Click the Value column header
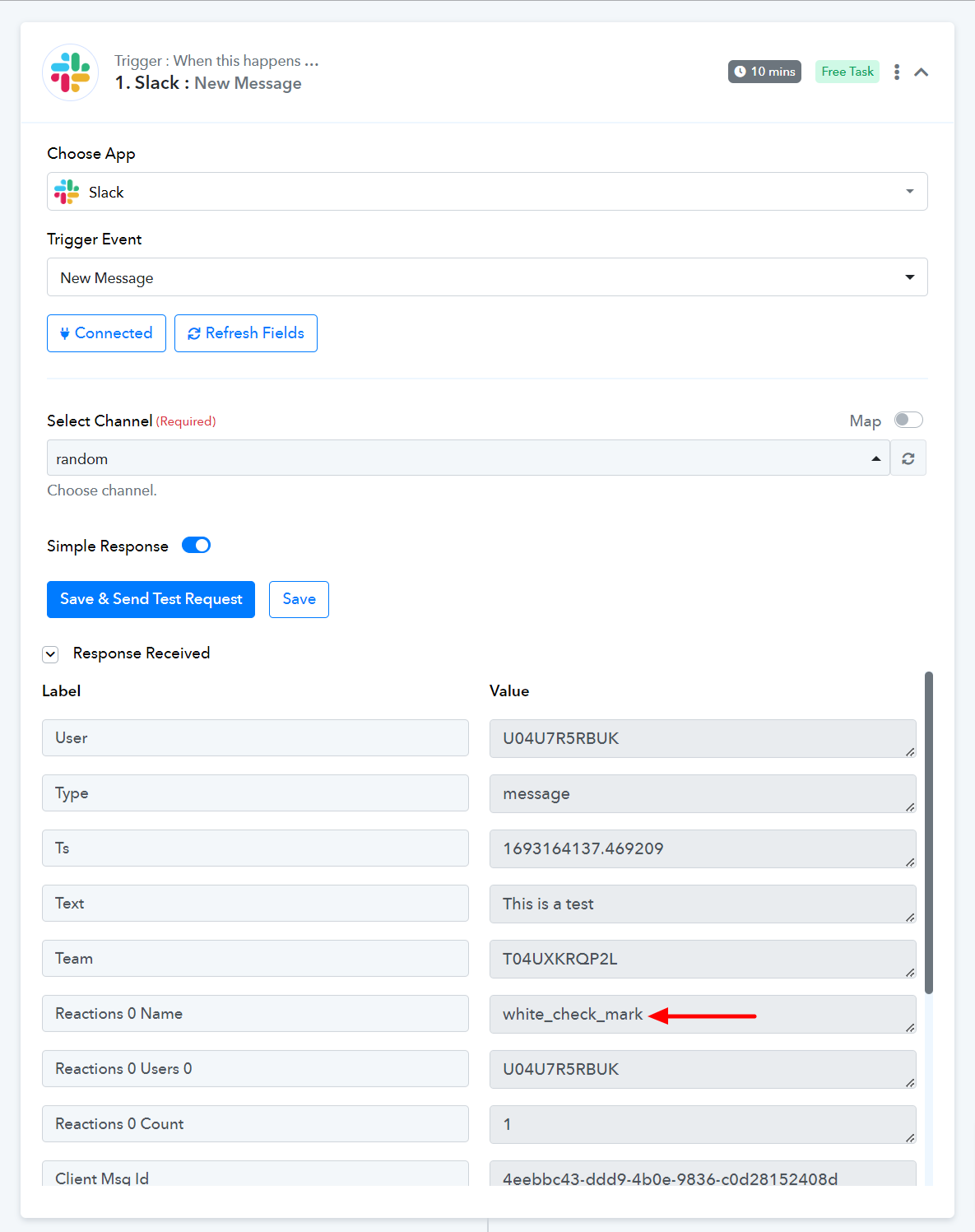Screen dimensions: 975x1232 509,691
